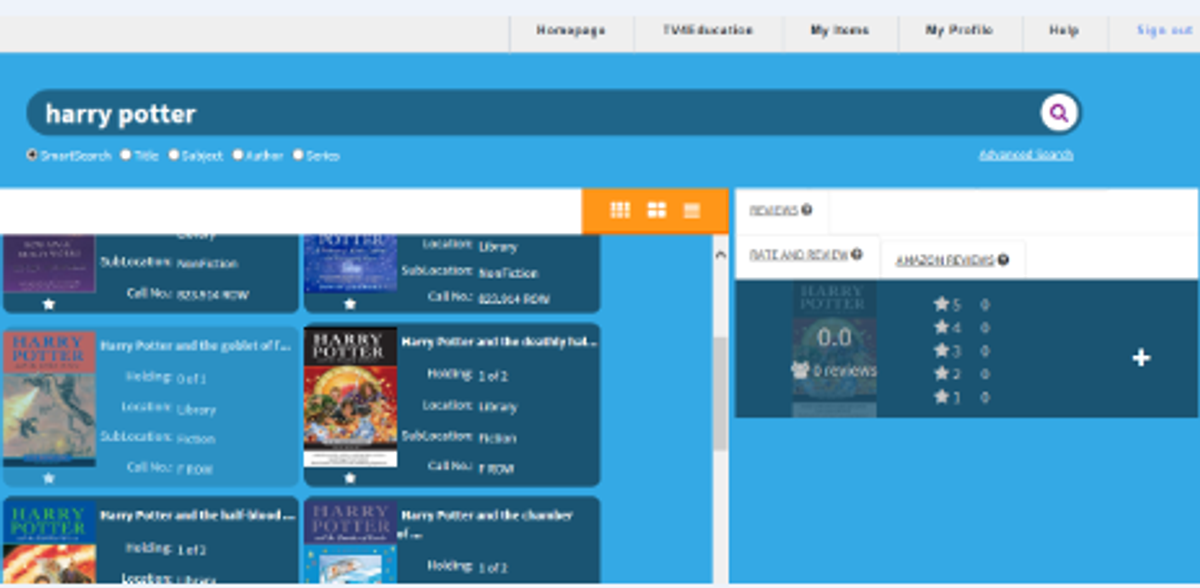Select the Title search radio button
The image size is (1200, 588).
pyautogui.click(x=125, y=155)
